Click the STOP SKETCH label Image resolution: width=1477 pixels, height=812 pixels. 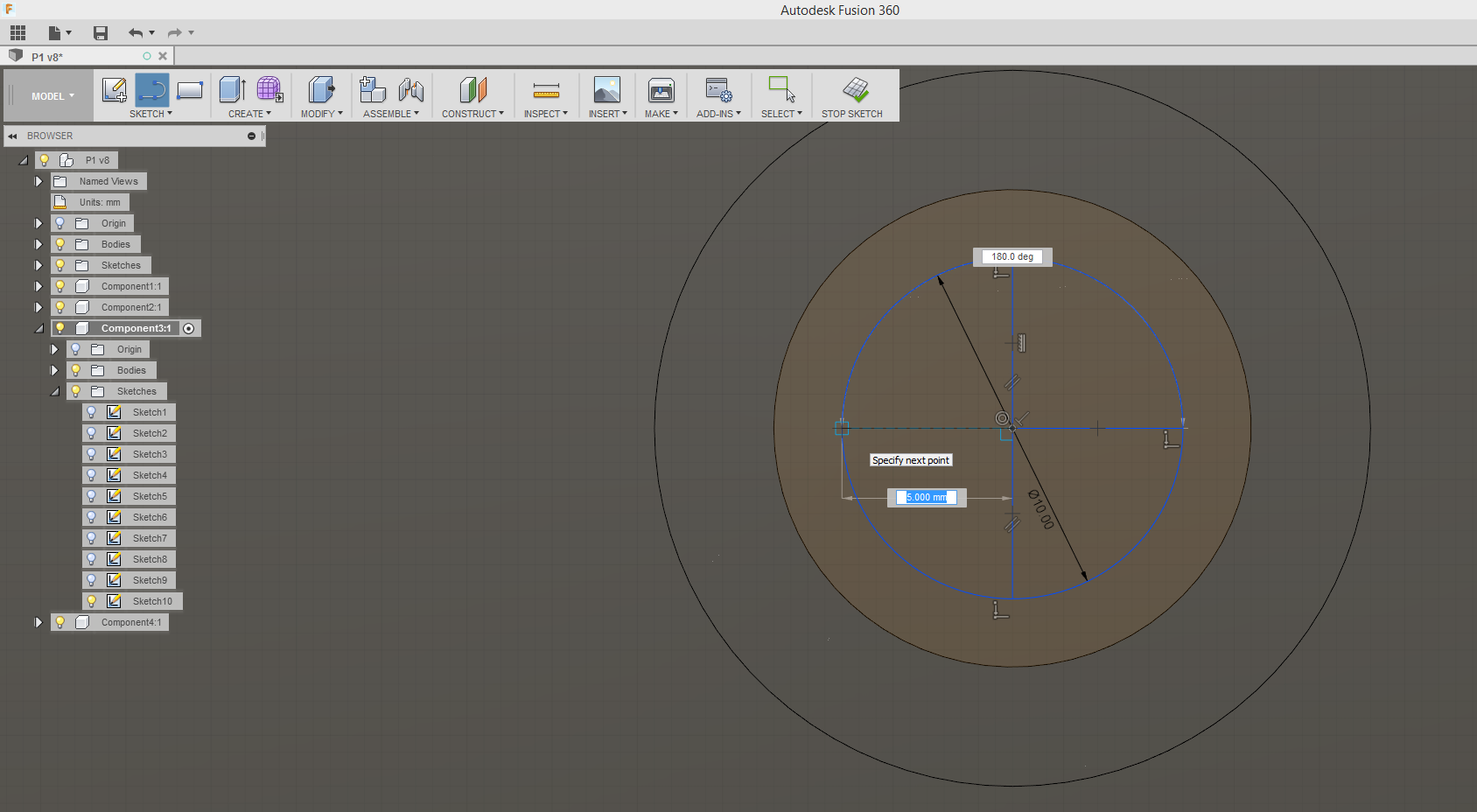pyautogui.click(x=852, y=114)
